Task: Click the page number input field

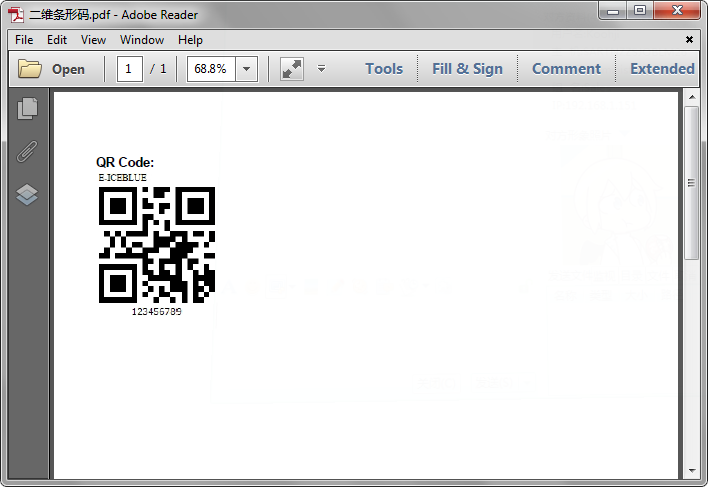Action: [x=130, y=69]
